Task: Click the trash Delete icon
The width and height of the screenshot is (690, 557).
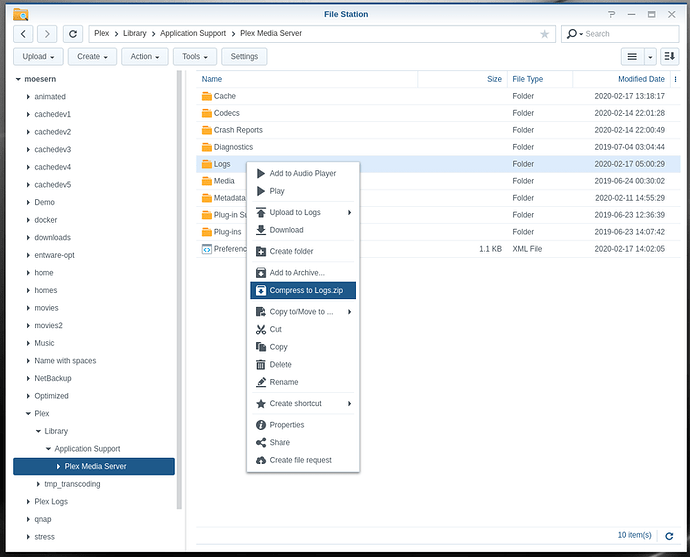Action: [x=261, y=364]
